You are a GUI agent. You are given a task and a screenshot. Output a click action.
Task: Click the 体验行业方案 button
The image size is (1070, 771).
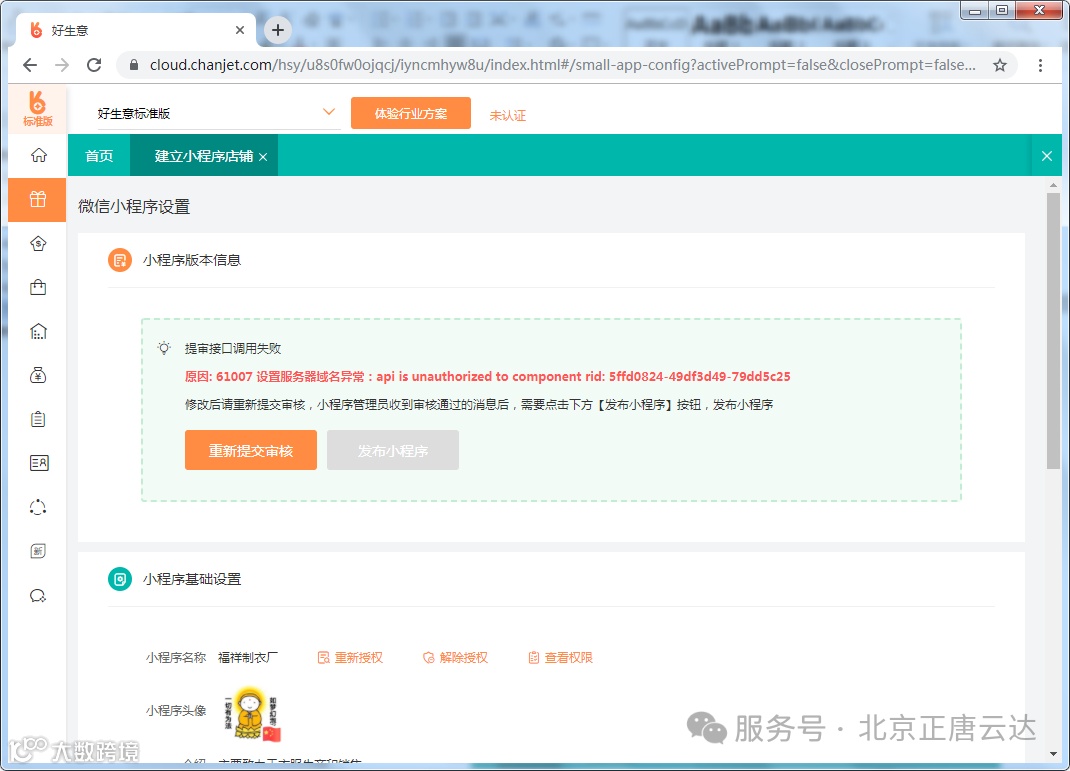coord(411,113)
